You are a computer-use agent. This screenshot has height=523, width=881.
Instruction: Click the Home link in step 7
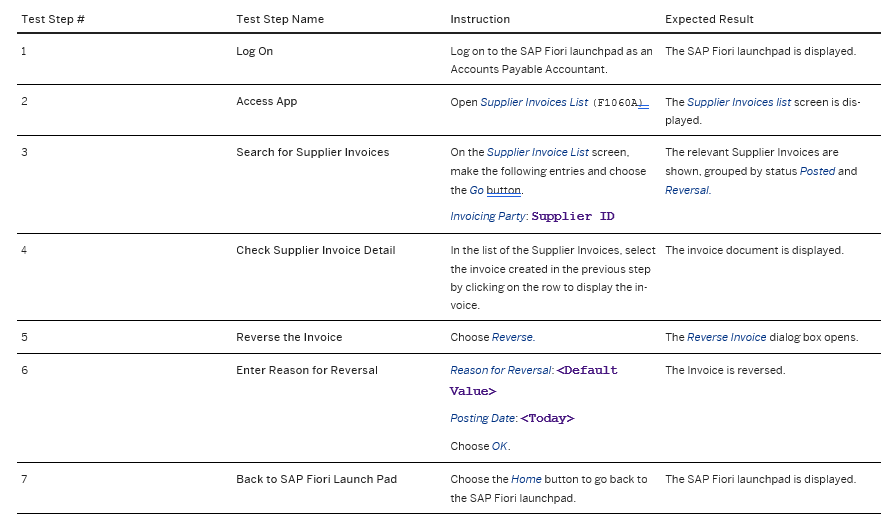526,479
